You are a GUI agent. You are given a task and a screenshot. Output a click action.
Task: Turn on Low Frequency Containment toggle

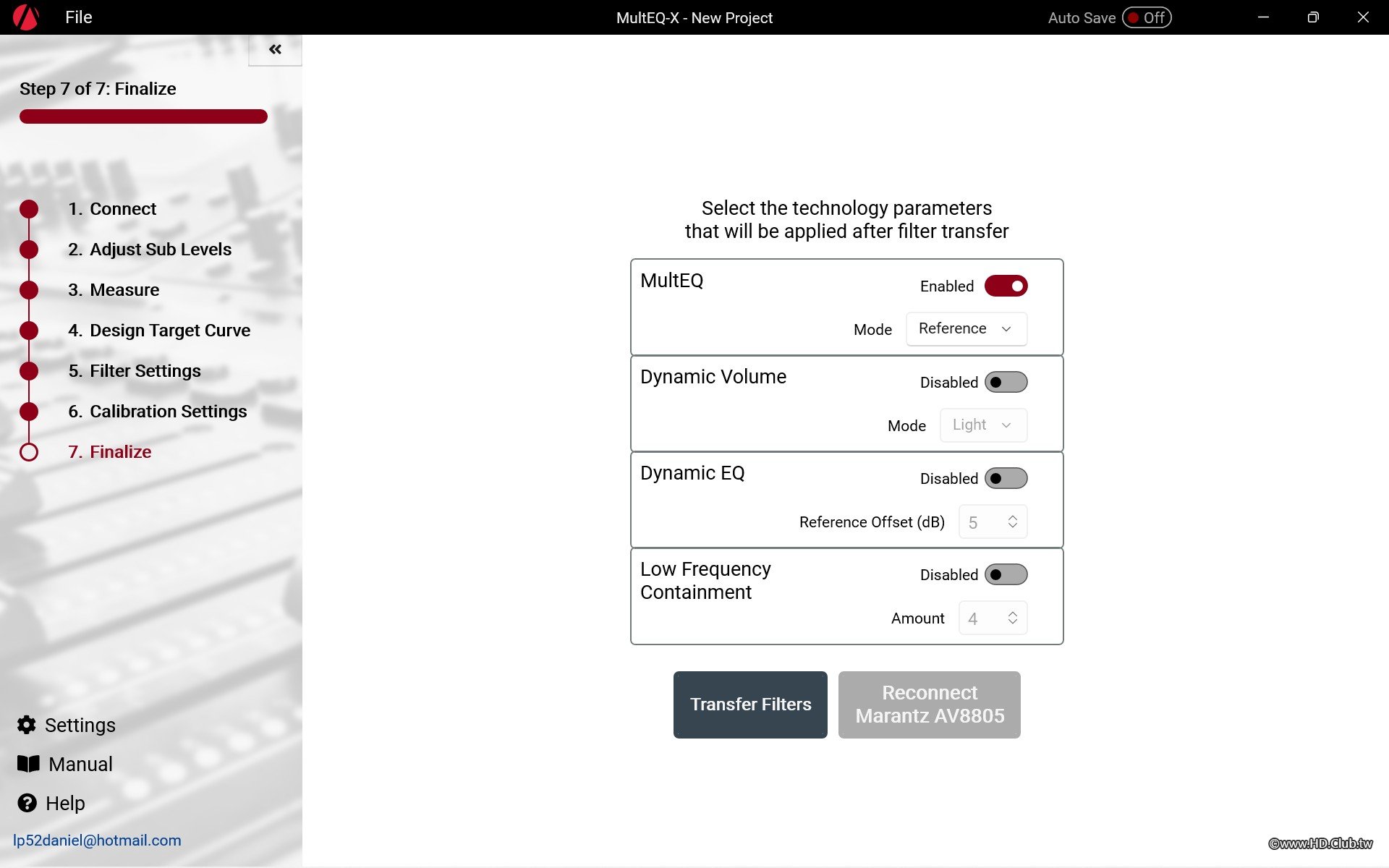pyautogui.click(x=1006, y=574)
